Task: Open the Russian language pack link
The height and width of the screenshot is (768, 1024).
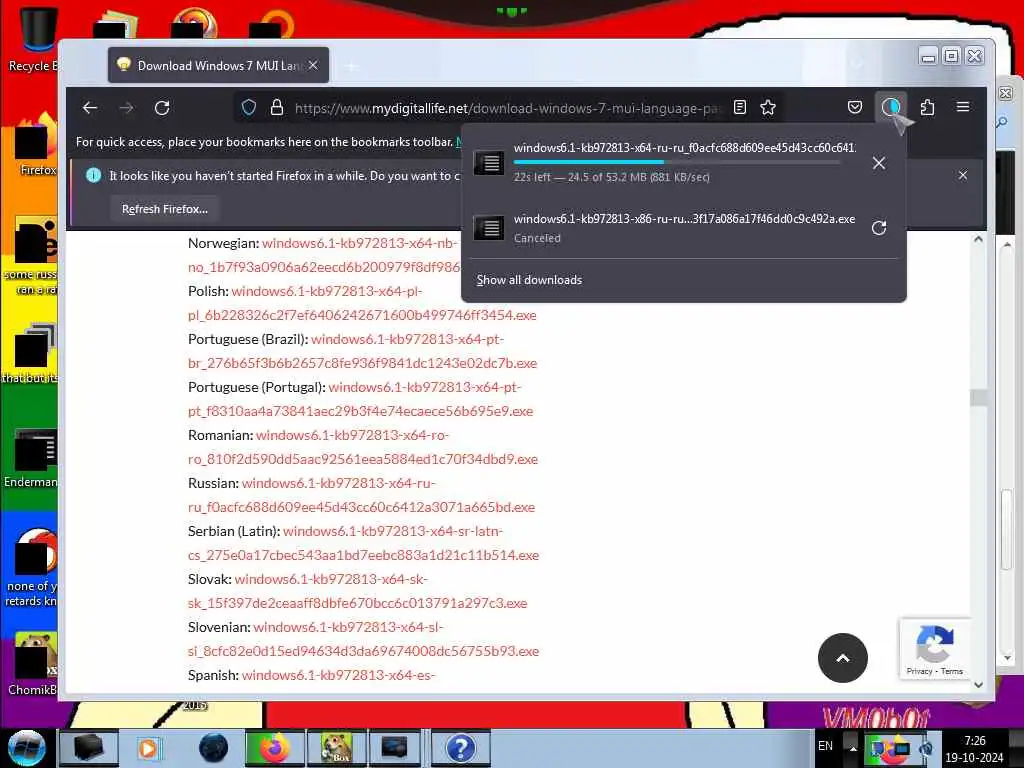Action: 361,495
